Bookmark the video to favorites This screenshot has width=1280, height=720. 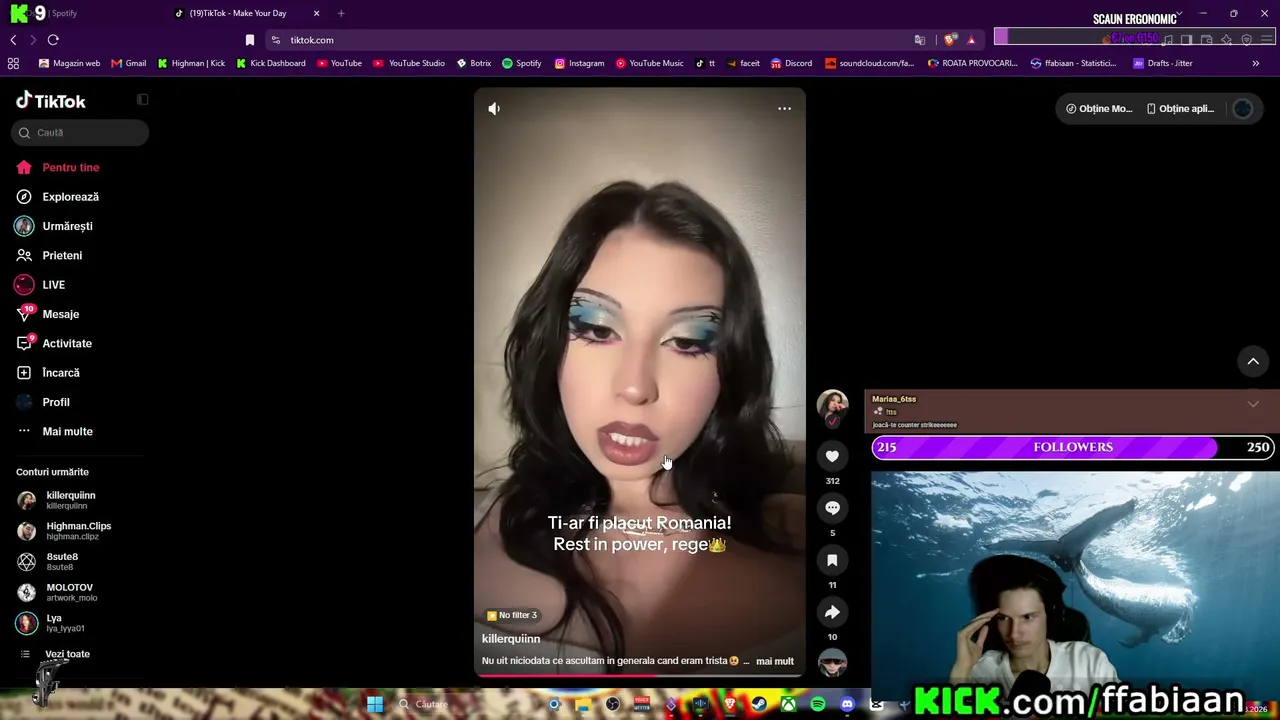click(832, 560)
